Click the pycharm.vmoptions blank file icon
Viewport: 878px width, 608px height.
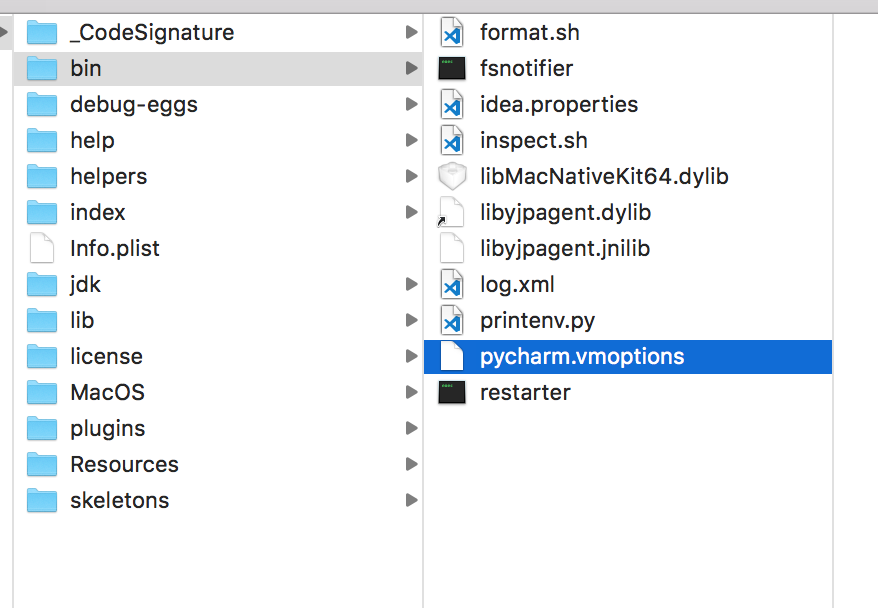coord(452,356)
